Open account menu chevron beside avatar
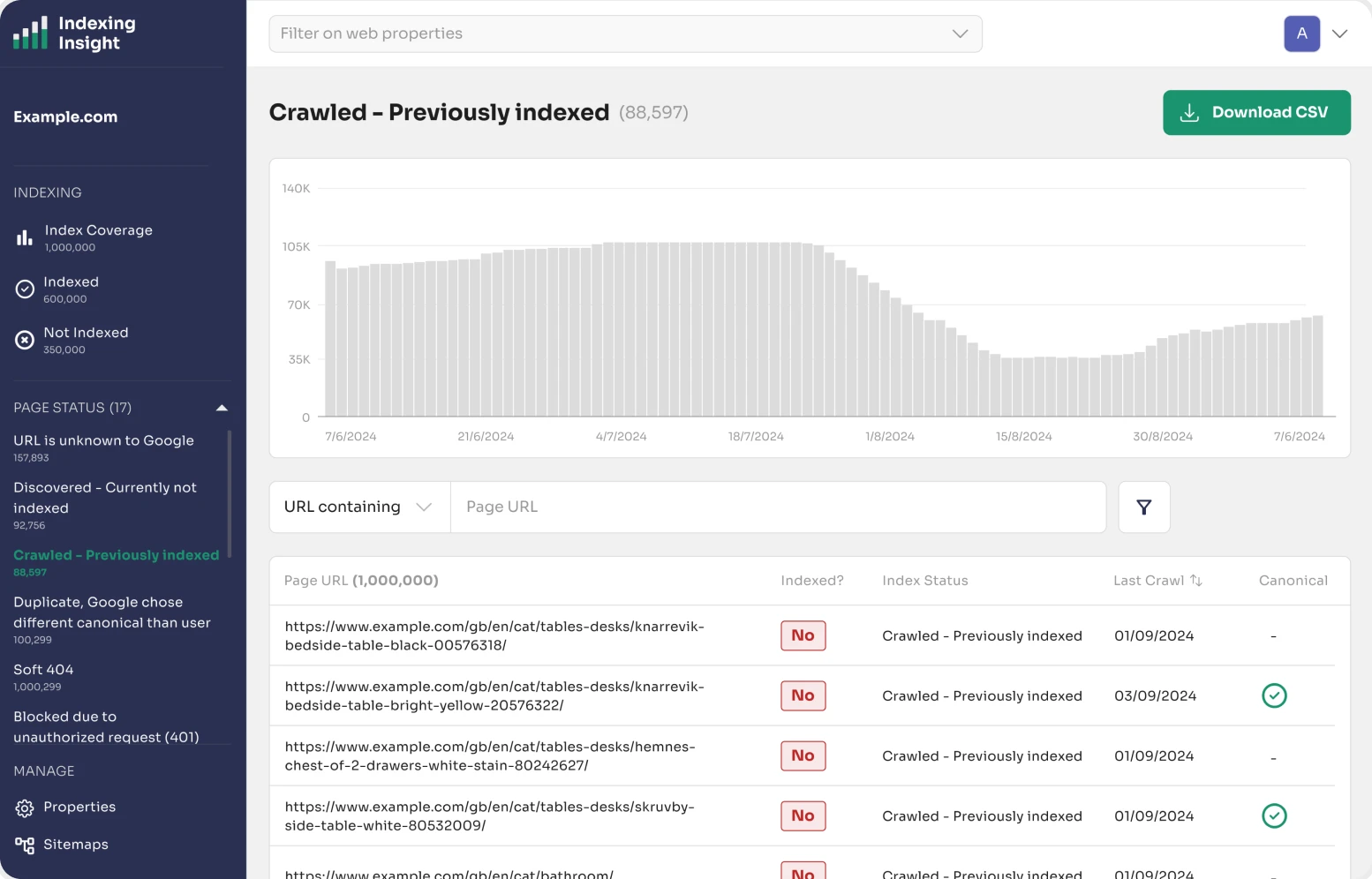The width and height of the screenshot is (1372, 879). [1339, 34]
